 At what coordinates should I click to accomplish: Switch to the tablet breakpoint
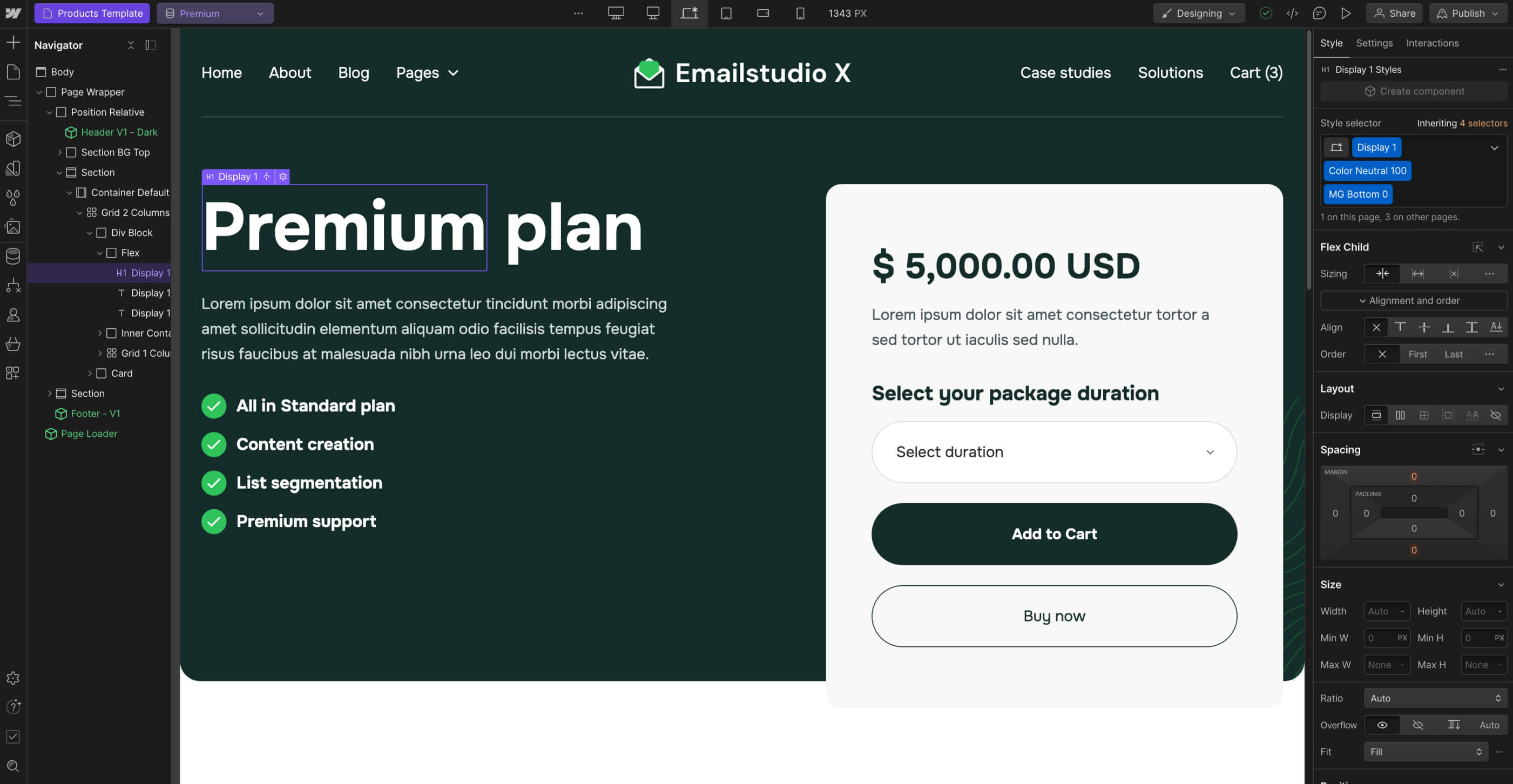(726, 13)
